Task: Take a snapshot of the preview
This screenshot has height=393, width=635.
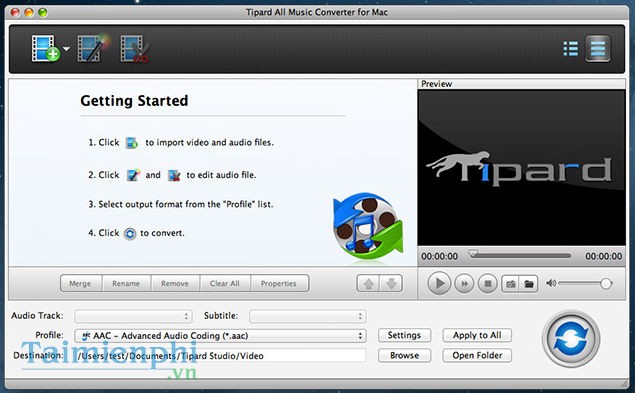Action: [x=511, y=284]
